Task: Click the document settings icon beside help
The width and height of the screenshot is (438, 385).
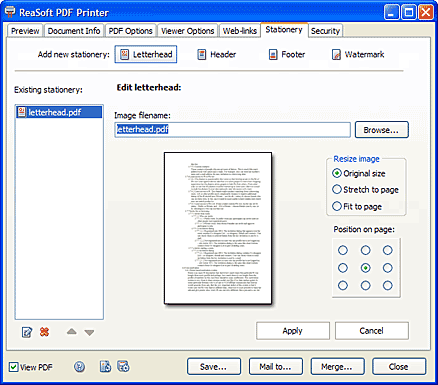Action: [105, 366]
